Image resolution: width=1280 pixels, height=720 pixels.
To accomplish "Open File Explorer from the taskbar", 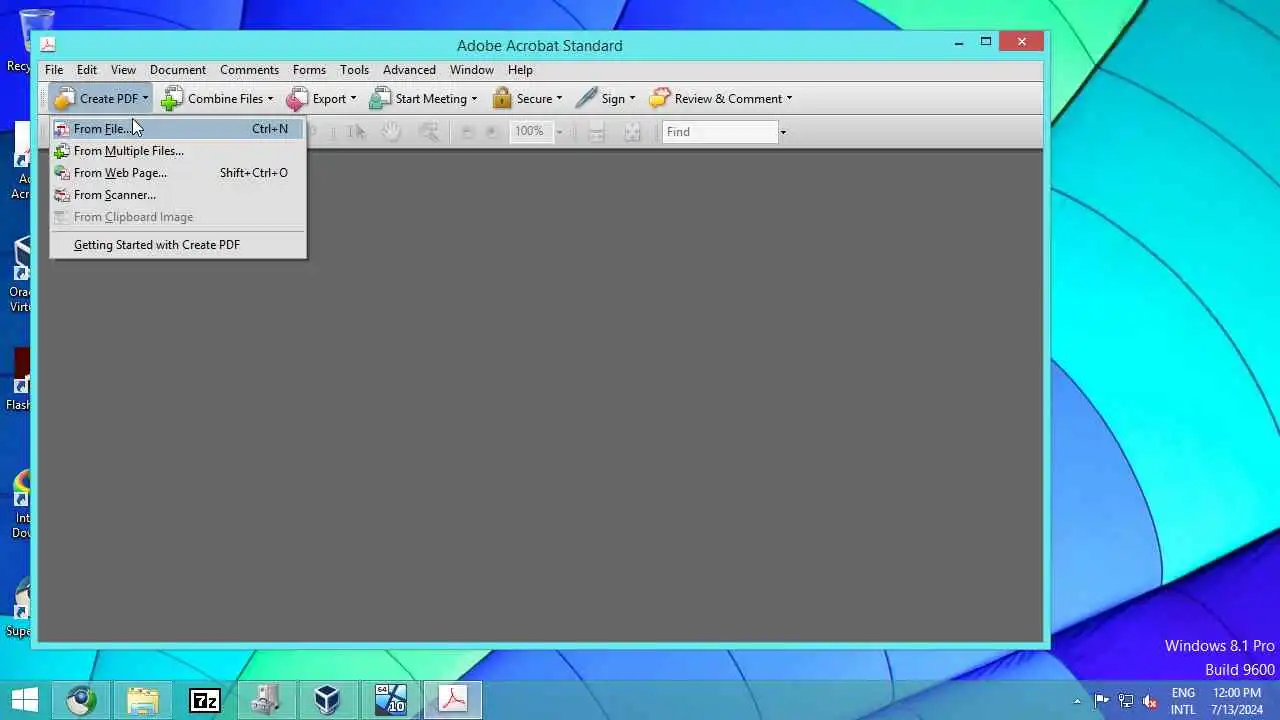I will pyautogui.click(x=143, y=701).
